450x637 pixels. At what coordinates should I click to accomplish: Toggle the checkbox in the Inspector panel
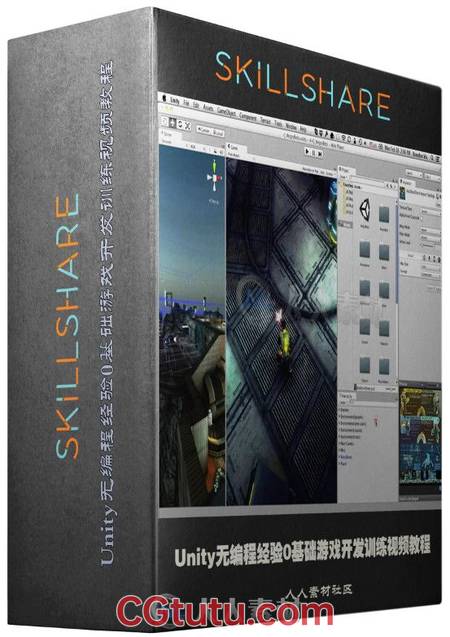[x=422, y=218]
